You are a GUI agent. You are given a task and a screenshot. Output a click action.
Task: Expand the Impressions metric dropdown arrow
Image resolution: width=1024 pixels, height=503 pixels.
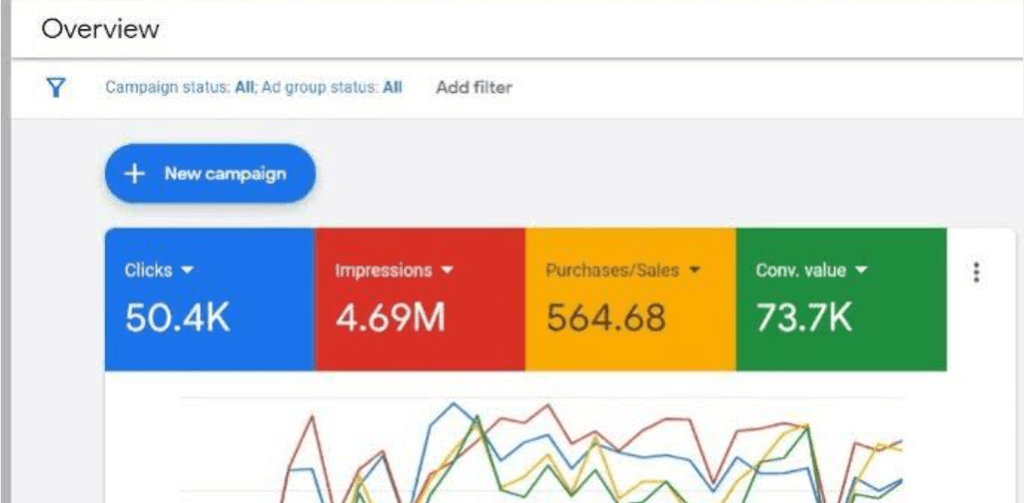click(x=447, y=271)
